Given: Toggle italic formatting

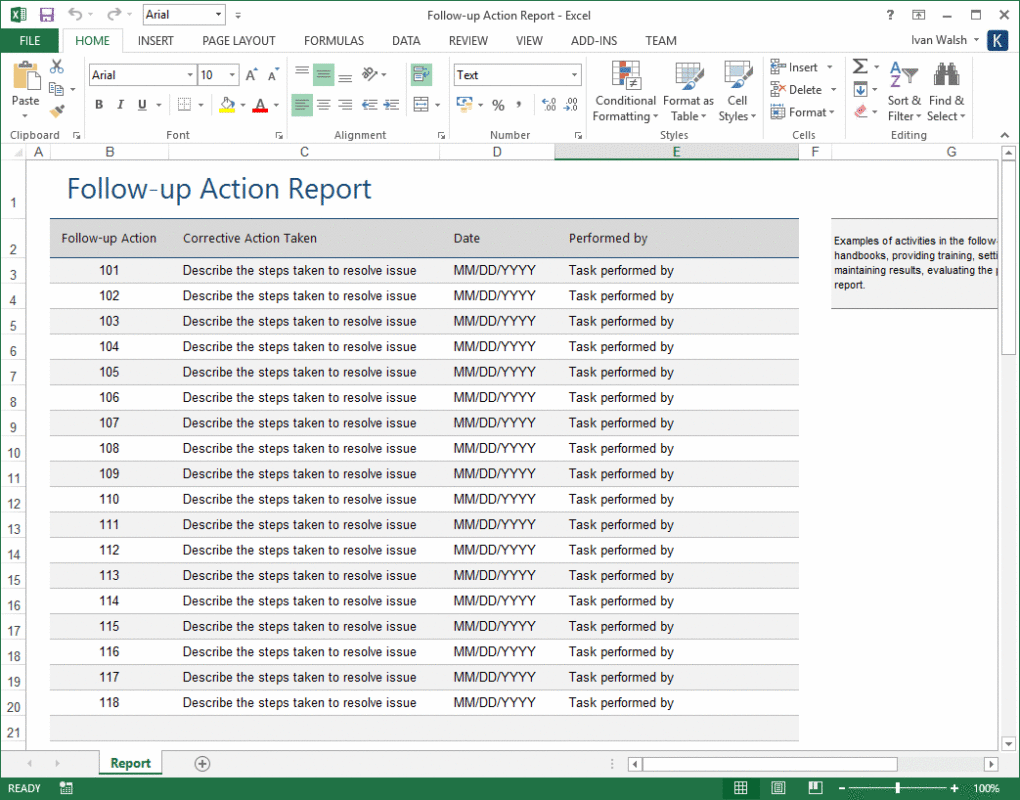Looking at the screenshot, I should coord(119,103).
